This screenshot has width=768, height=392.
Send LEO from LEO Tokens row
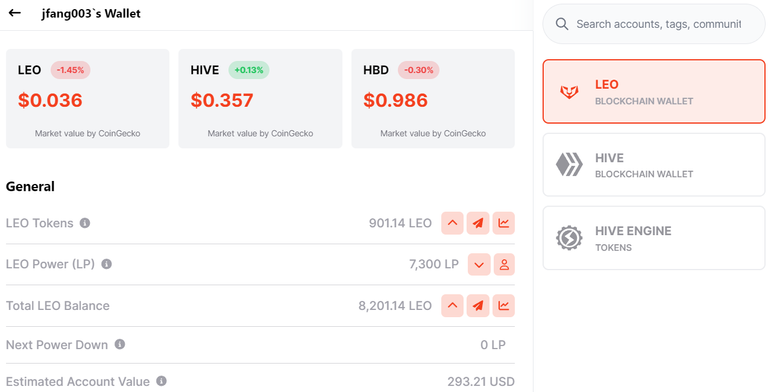478,223
